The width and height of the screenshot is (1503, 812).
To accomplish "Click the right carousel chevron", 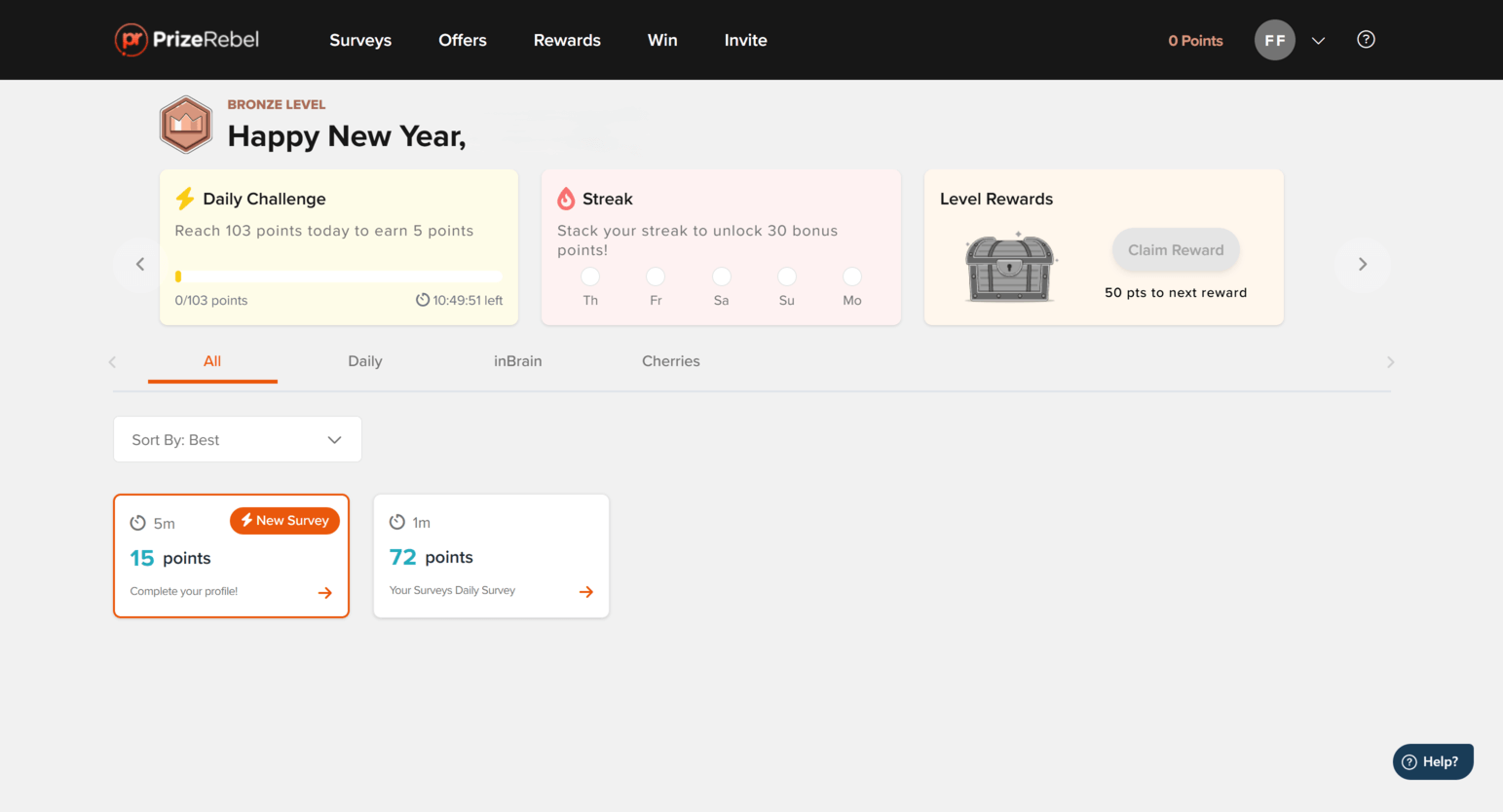I will 1362,264.
